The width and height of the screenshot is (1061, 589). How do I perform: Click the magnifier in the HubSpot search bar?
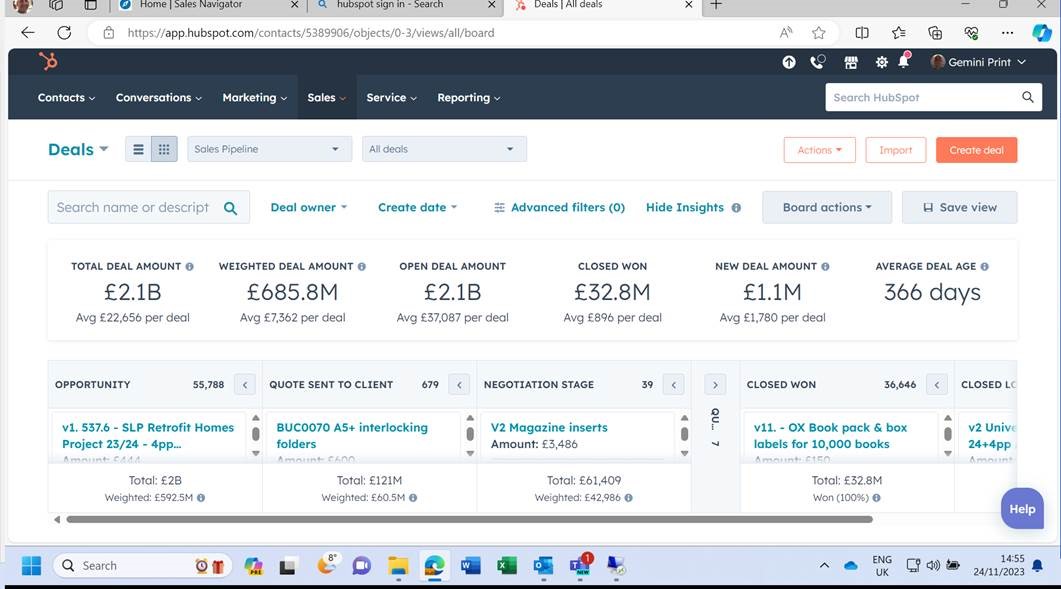tap(1027, 97)
